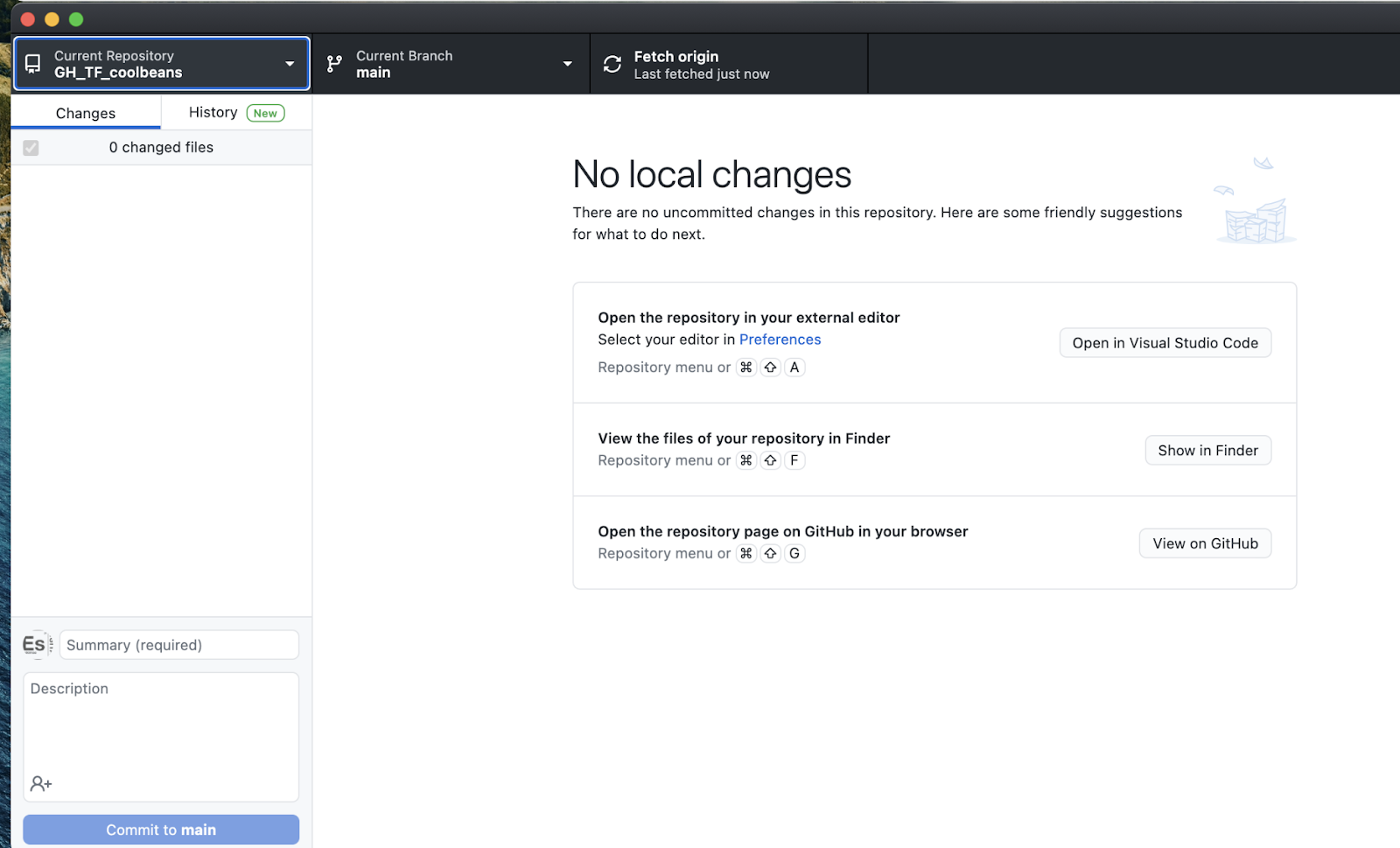This screenshot has height=848, width=1400.
Task: Click the GH_TF_coolbeans repository name
Action: coord(118,73)
